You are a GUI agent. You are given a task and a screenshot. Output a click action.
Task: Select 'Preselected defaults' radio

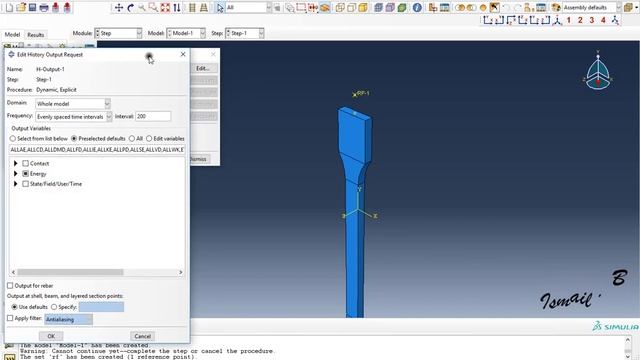click(74, 139)
